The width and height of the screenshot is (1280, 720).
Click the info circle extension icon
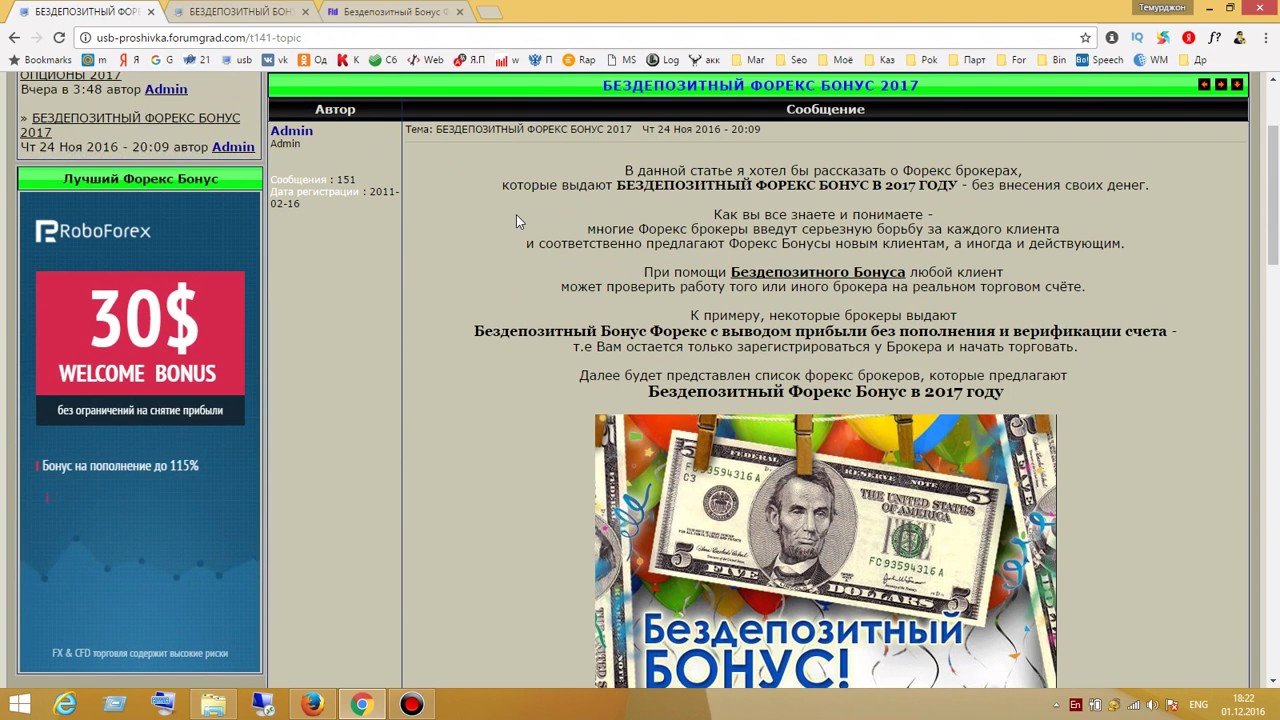coord(1112,38)
